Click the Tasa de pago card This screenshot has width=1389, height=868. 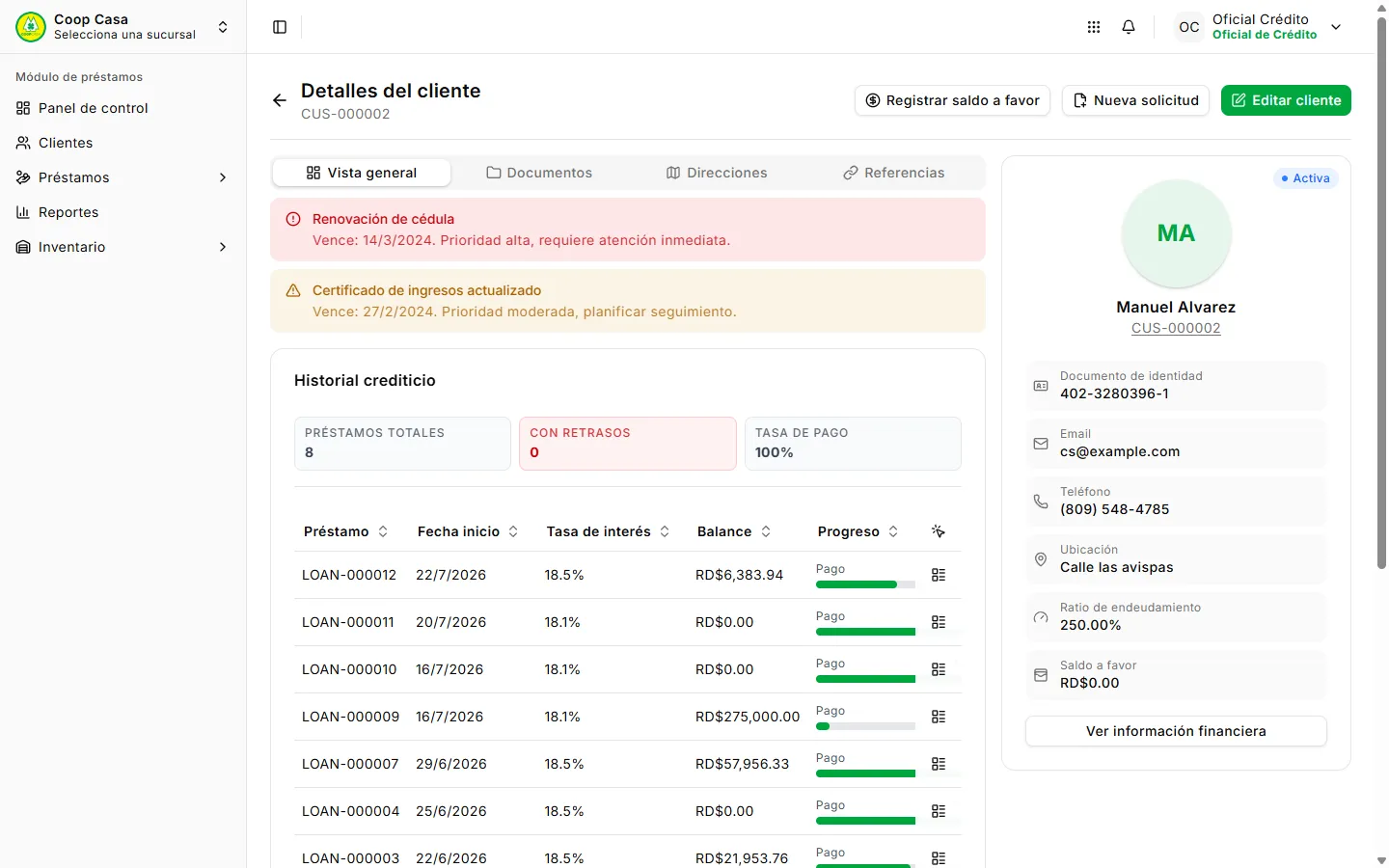[x=853, y=444]
